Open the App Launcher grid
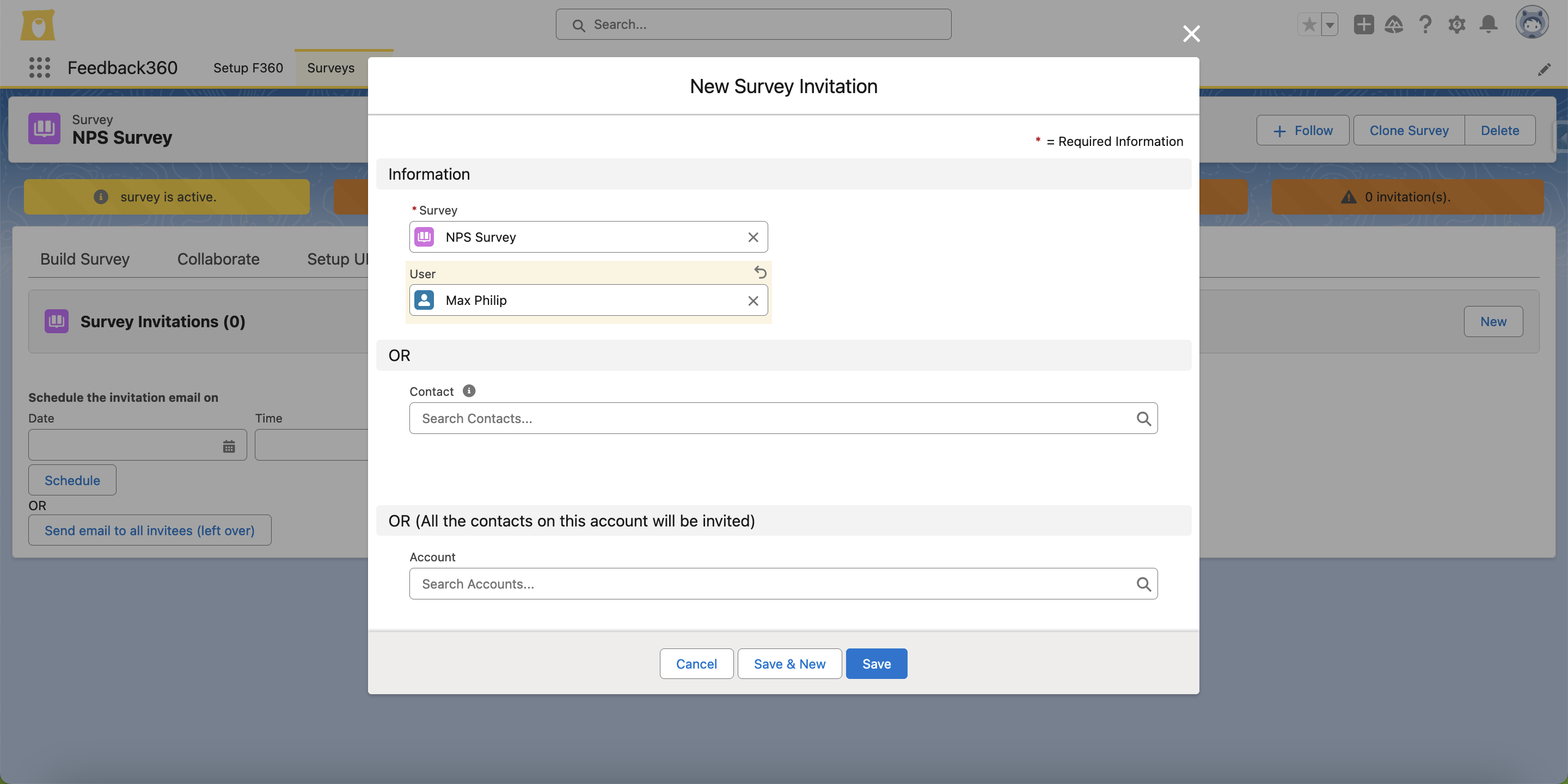The image size is (1568, 784). (x=40, y=68)
